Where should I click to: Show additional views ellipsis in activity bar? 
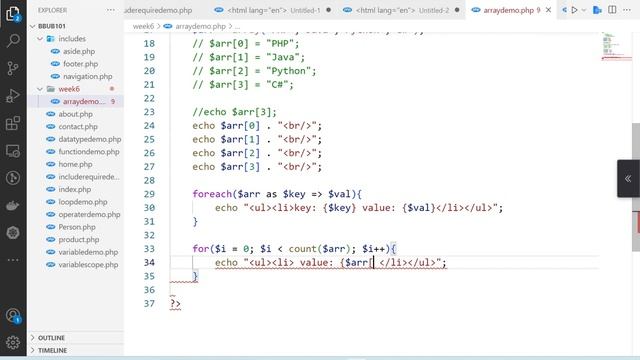click(x=13, y=260)
